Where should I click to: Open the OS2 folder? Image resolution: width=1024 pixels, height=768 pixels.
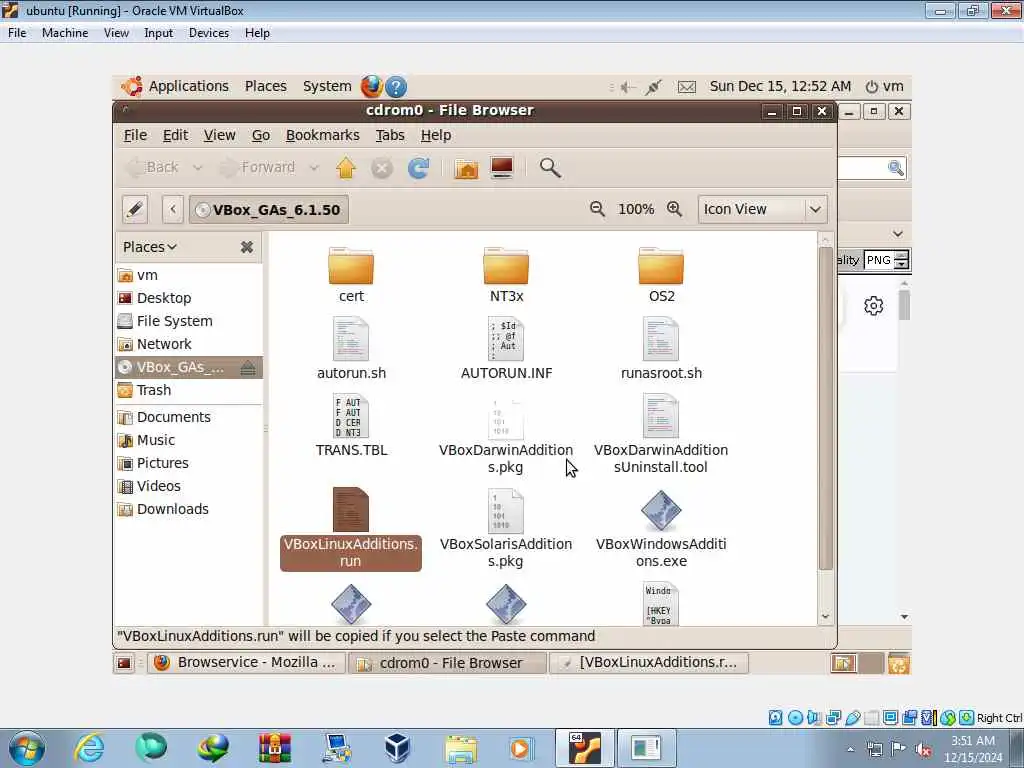(x=661, y=274)
